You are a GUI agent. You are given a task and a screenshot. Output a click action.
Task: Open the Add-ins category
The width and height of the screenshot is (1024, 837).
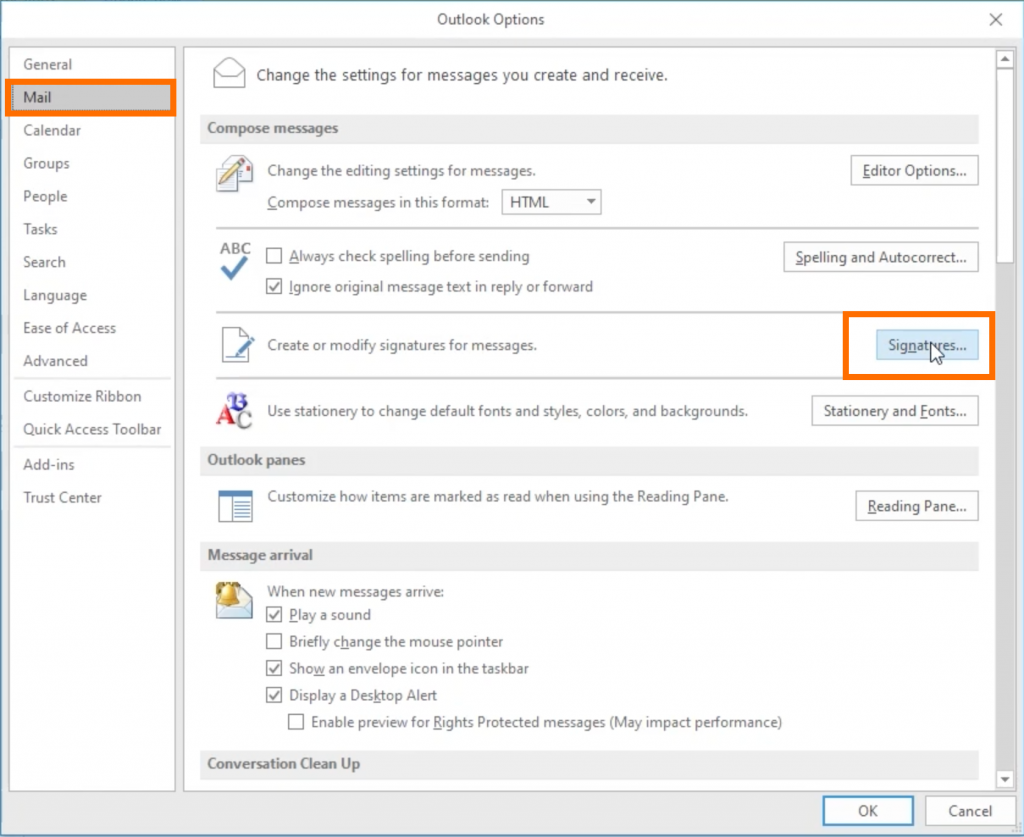pyautogui.click(x=92, y=465)
